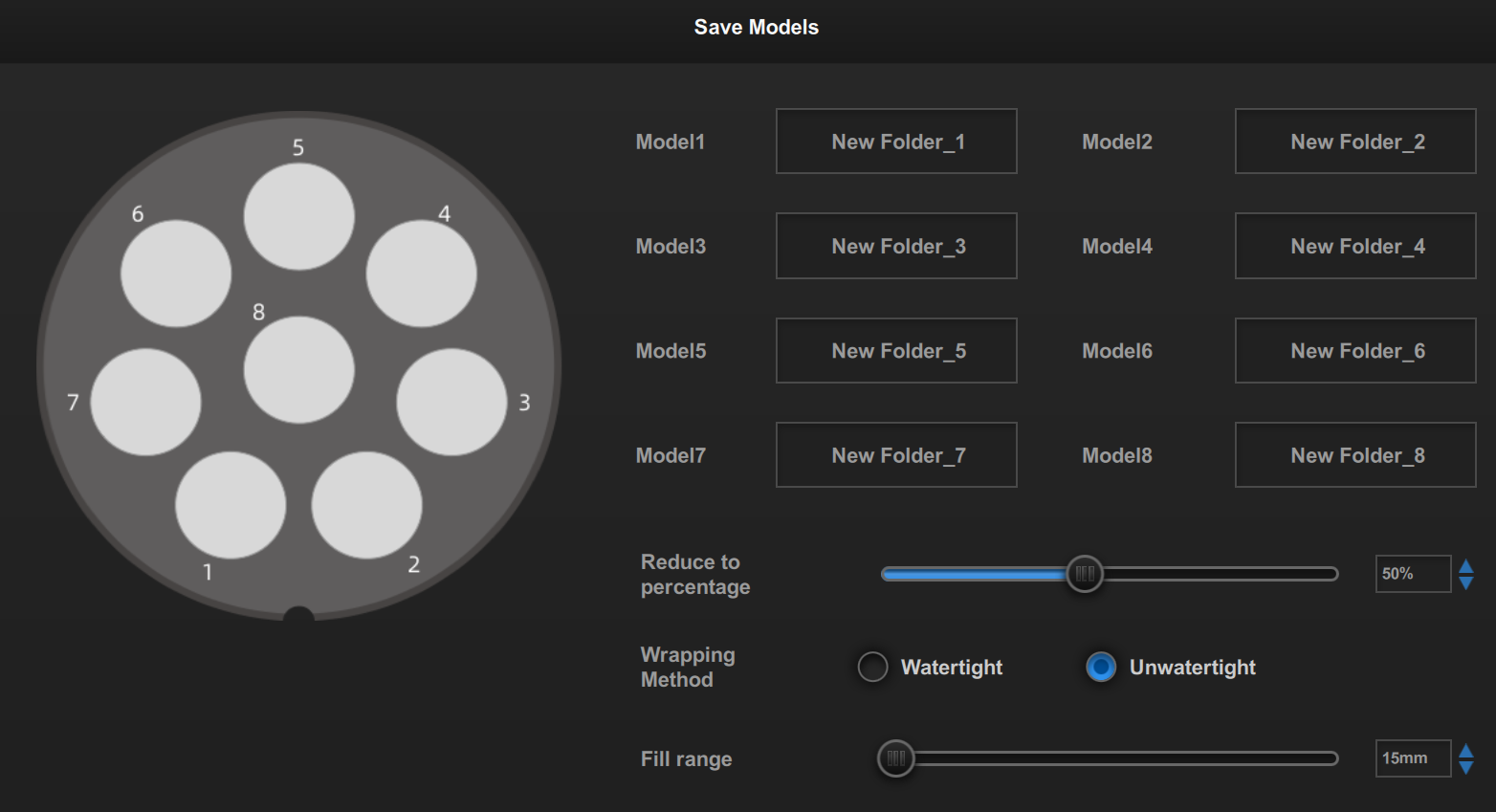Click the Fill range slider handle

point(896,758)
